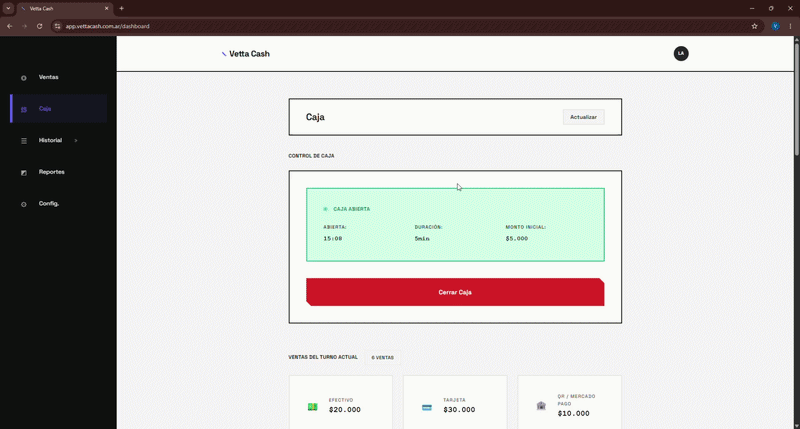The width and height of the screenshot is (800, 429).
Task: Click the Efectivo $20.000 amount
Action: (345, 410)
